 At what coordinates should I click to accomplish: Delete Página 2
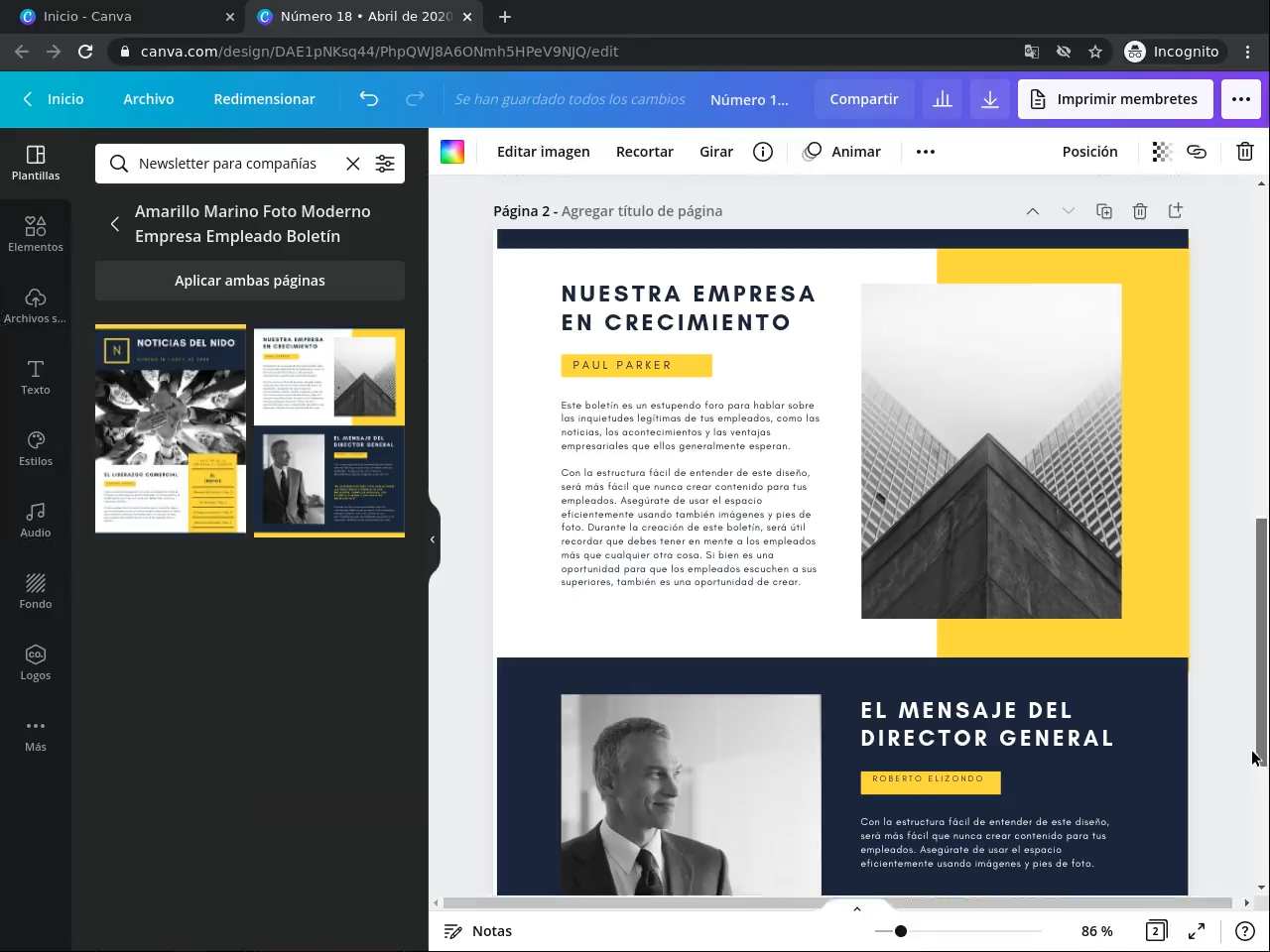pos(1140,211)
